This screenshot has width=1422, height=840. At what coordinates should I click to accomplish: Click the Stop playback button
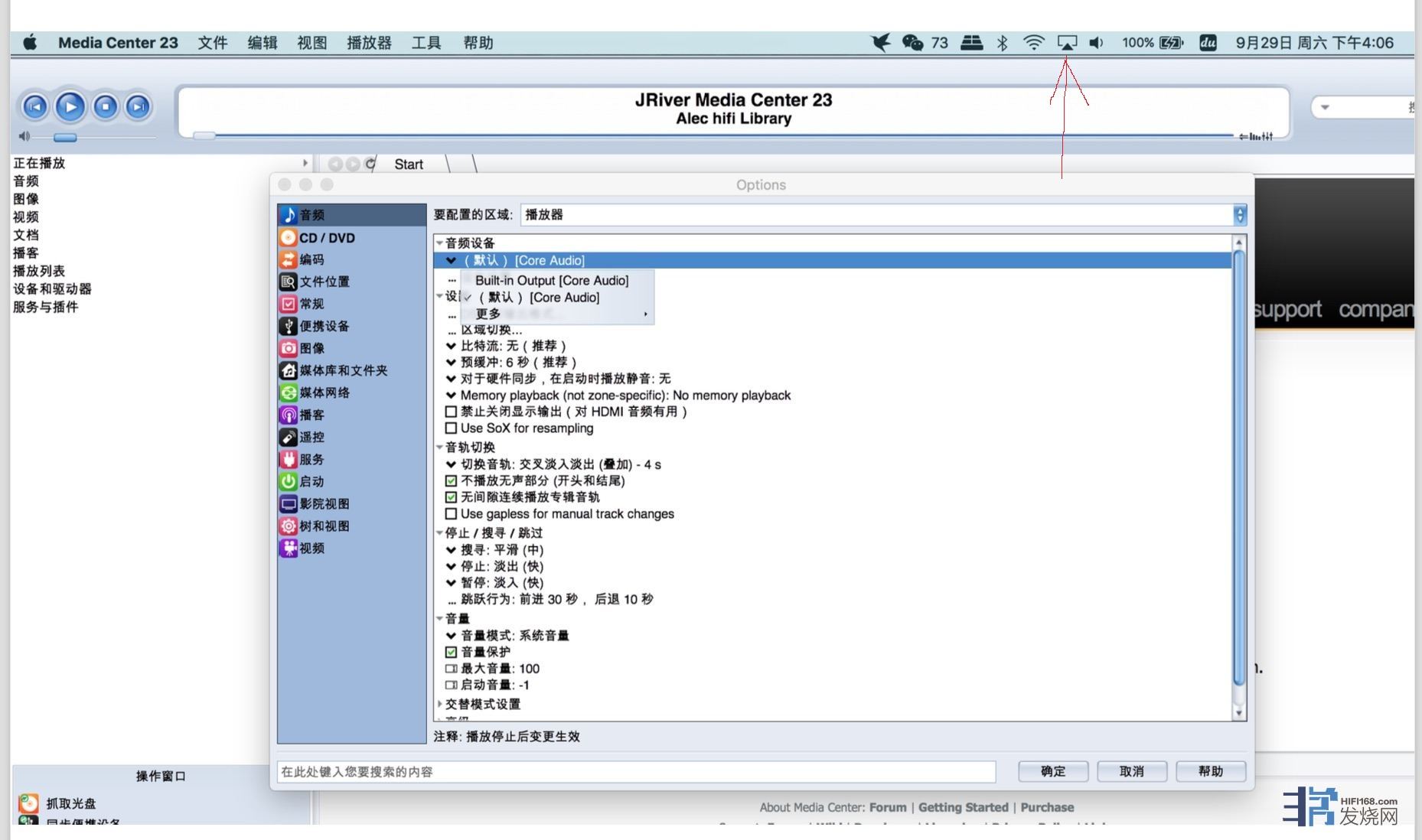pos(105,106)
